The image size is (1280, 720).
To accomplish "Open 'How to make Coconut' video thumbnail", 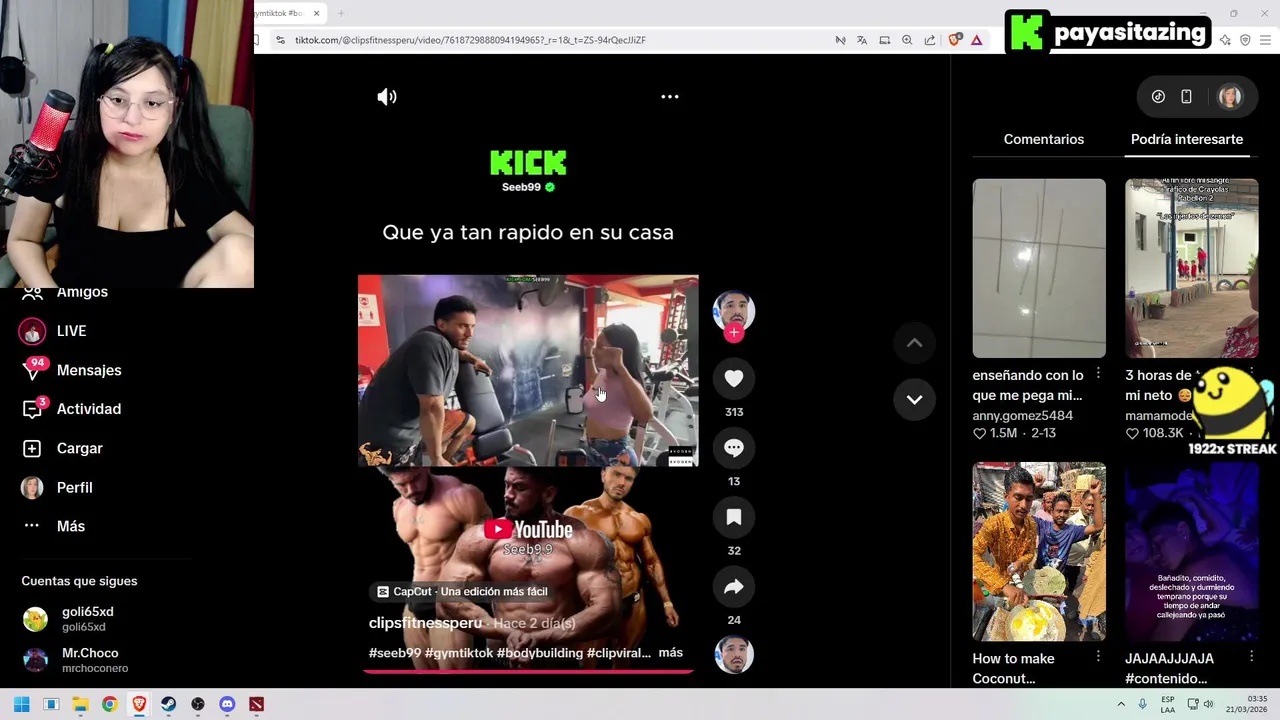I will pyautogui.click(x=1039, y=551).
